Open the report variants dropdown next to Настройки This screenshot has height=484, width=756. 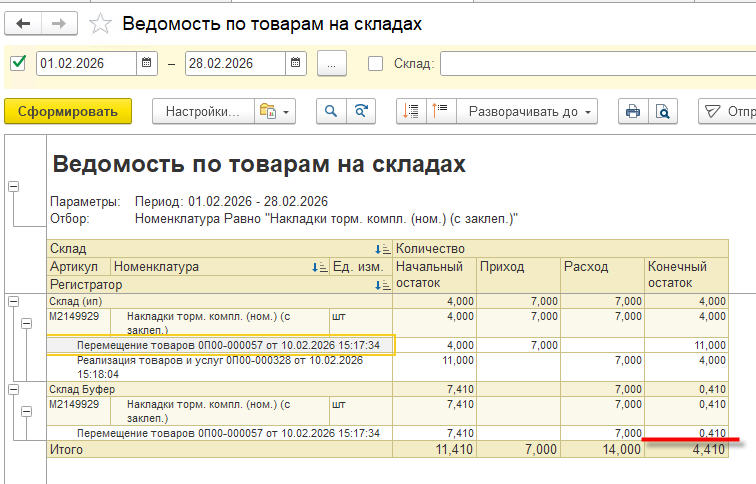coord(274,111)
